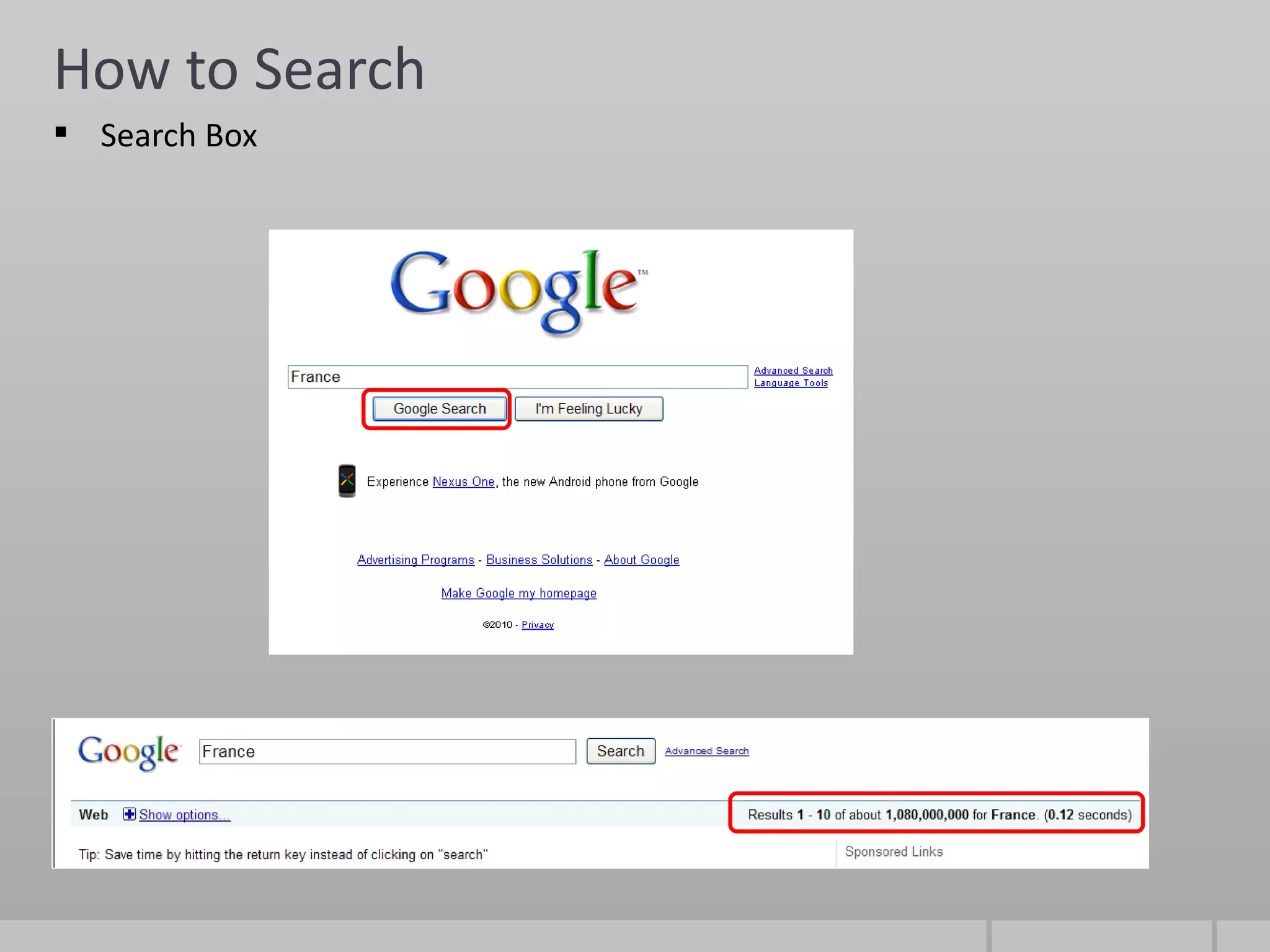Open Advertising Programs link

coord(415,560)
